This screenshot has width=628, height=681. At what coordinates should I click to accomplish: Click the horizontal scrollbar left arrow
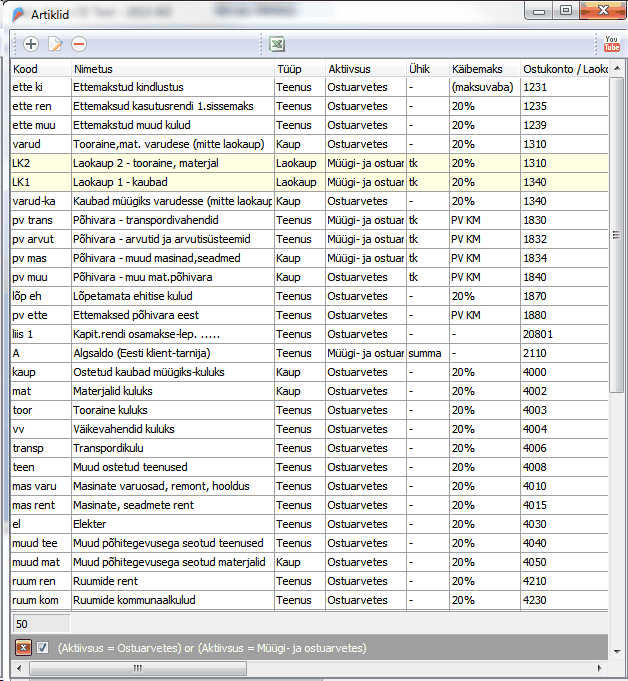tap(19, 668)
